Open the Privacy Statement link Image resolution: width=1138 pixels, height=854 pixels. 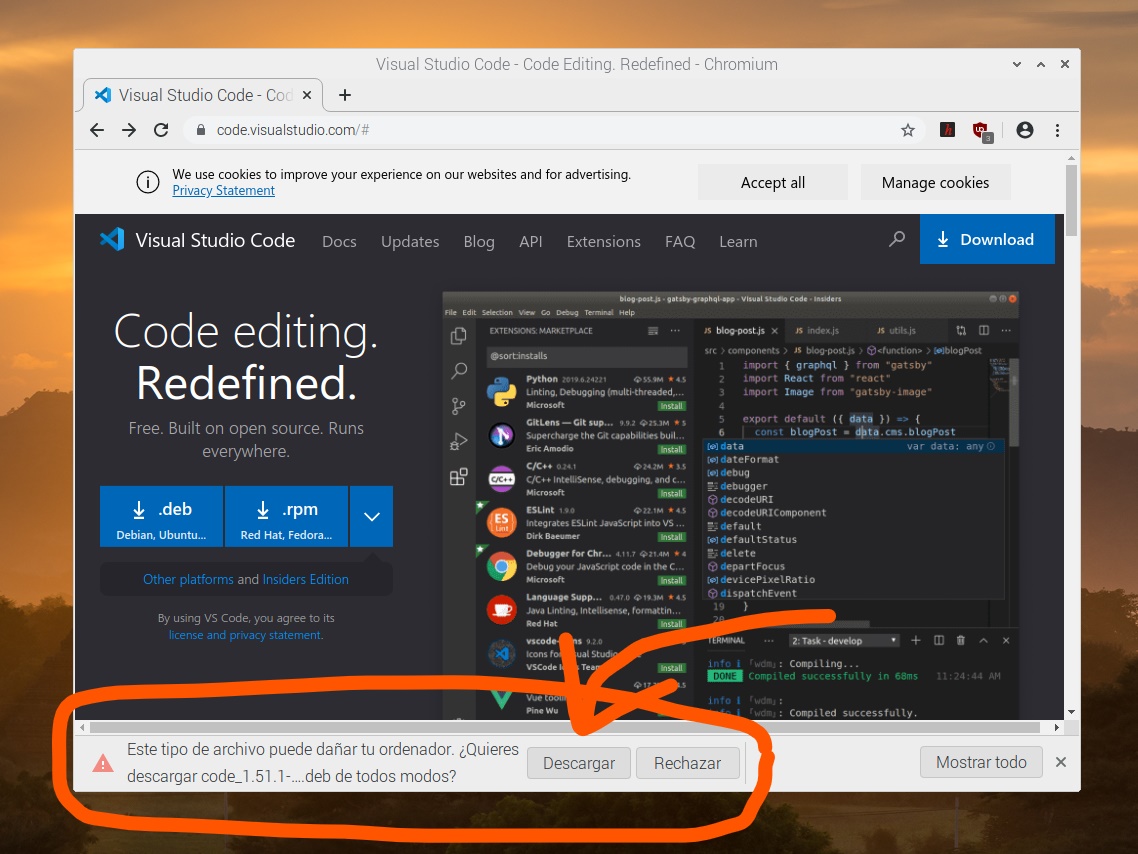point(223,191)
